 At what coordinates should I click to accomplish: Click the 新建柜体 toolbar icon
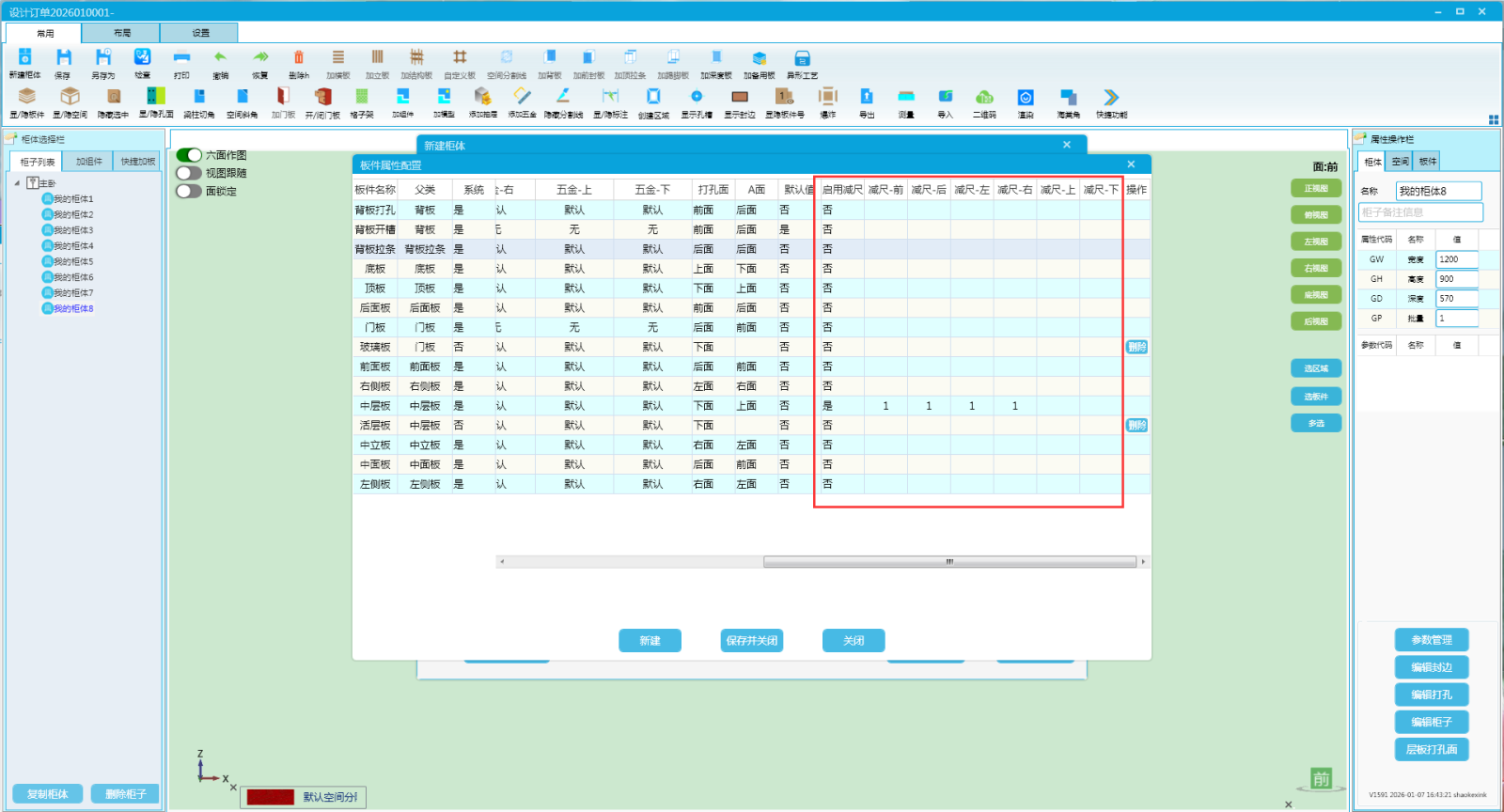coord(25,62)
